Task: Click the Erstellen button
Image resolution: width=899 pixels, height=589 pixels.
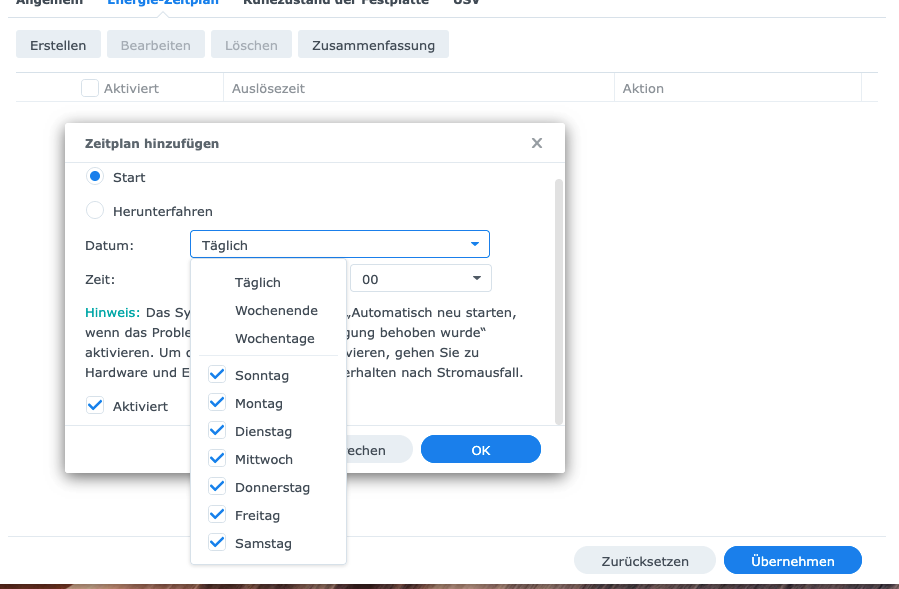Action: [x=58, y=45]
